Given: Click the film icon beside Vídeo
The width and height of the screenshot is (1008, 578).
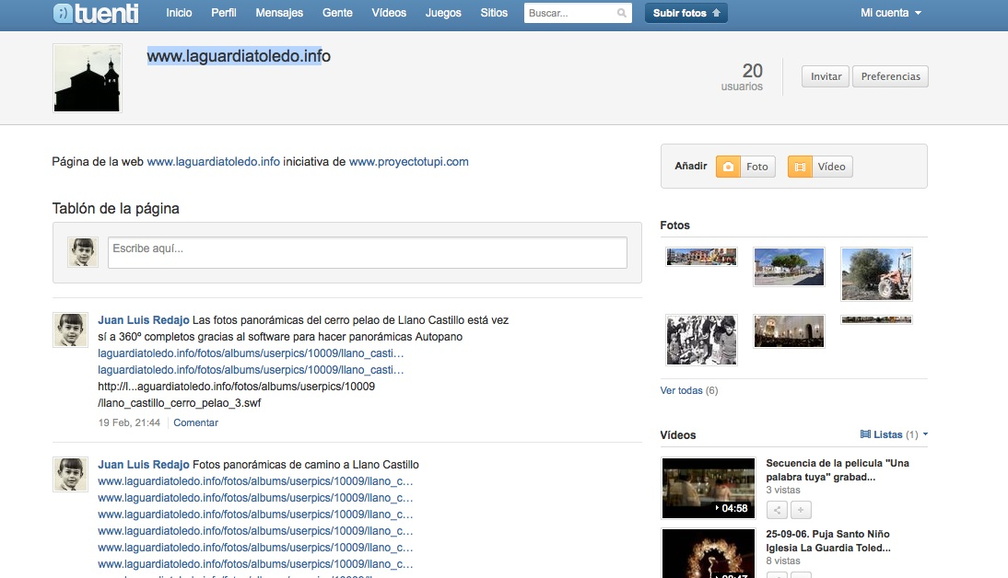Looking at the screenshot, I should [x=800, y=167].
